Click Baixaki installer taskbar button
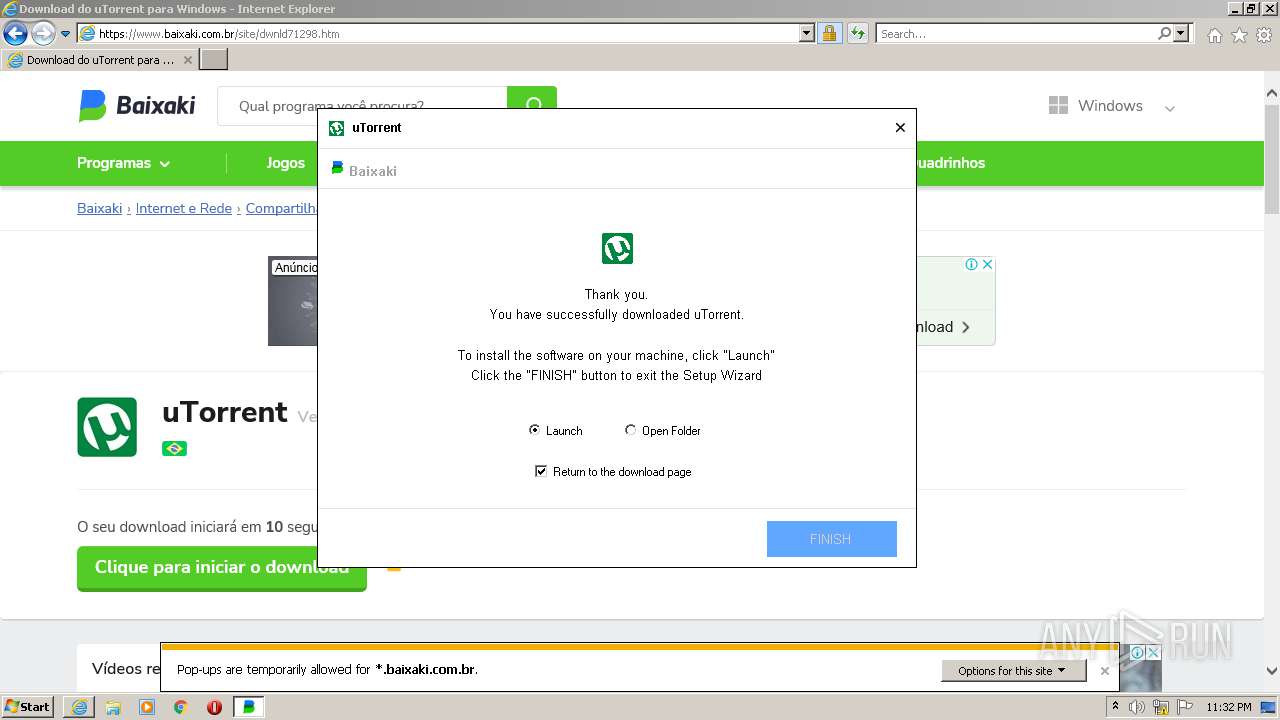The height and width of the screenshot is (720, 1280). point(249,707)
